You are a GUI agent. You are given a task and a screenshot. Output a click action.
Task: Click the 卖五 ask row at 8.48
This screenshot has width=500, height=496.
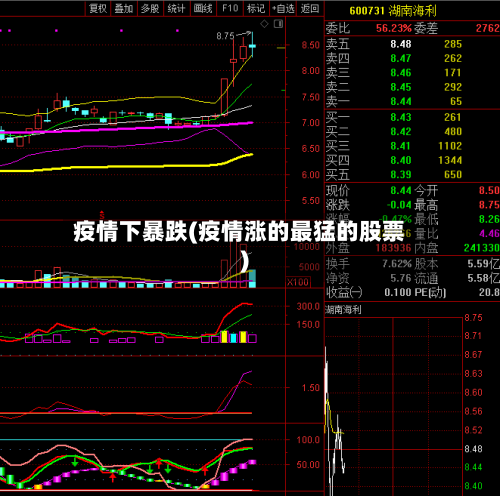click(x=412, y=44)
